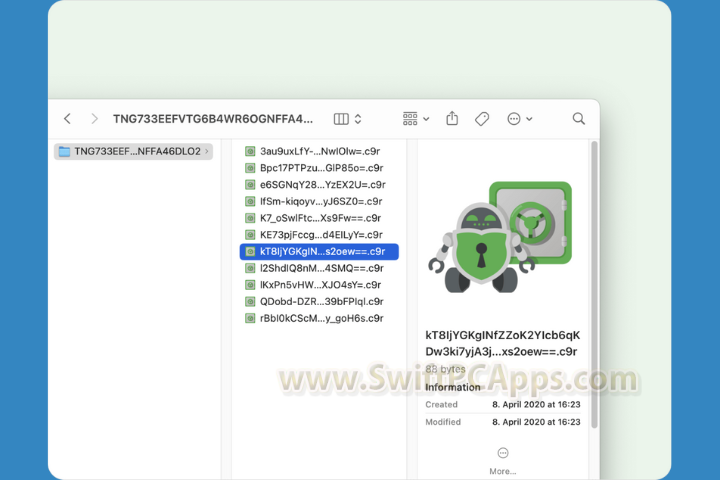
Task: Click the Cryptomator robot preview image
Action: (501, 237)
